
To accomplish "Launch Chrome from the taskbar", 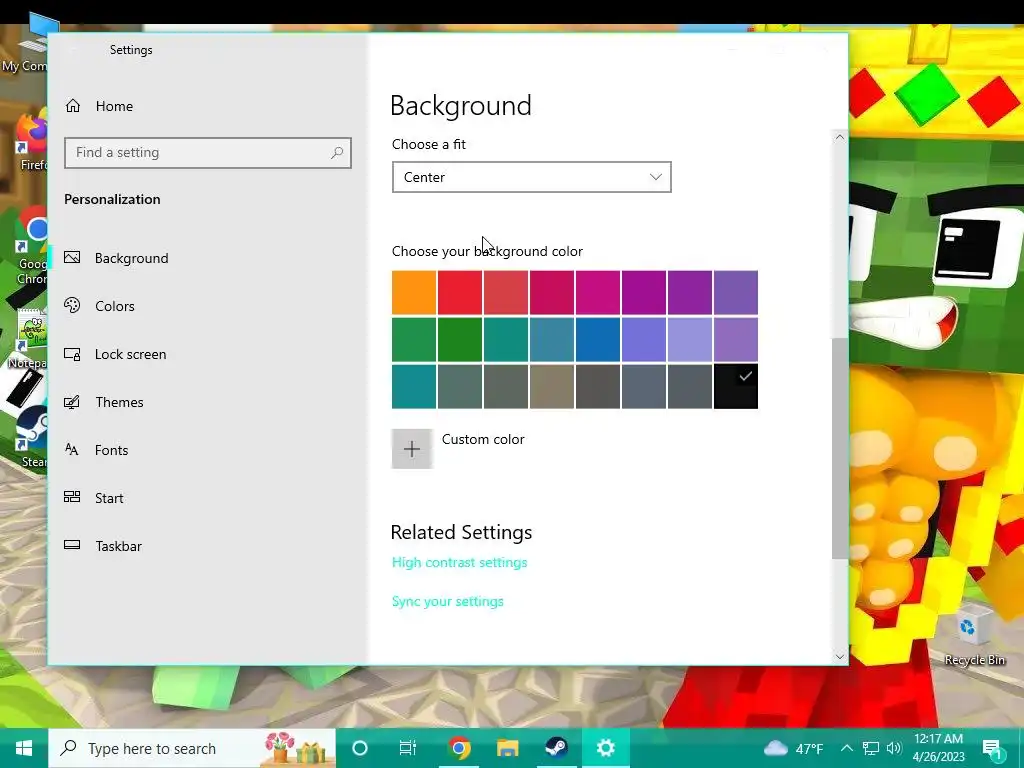I will pyautogui.click(x=460, y=748).
